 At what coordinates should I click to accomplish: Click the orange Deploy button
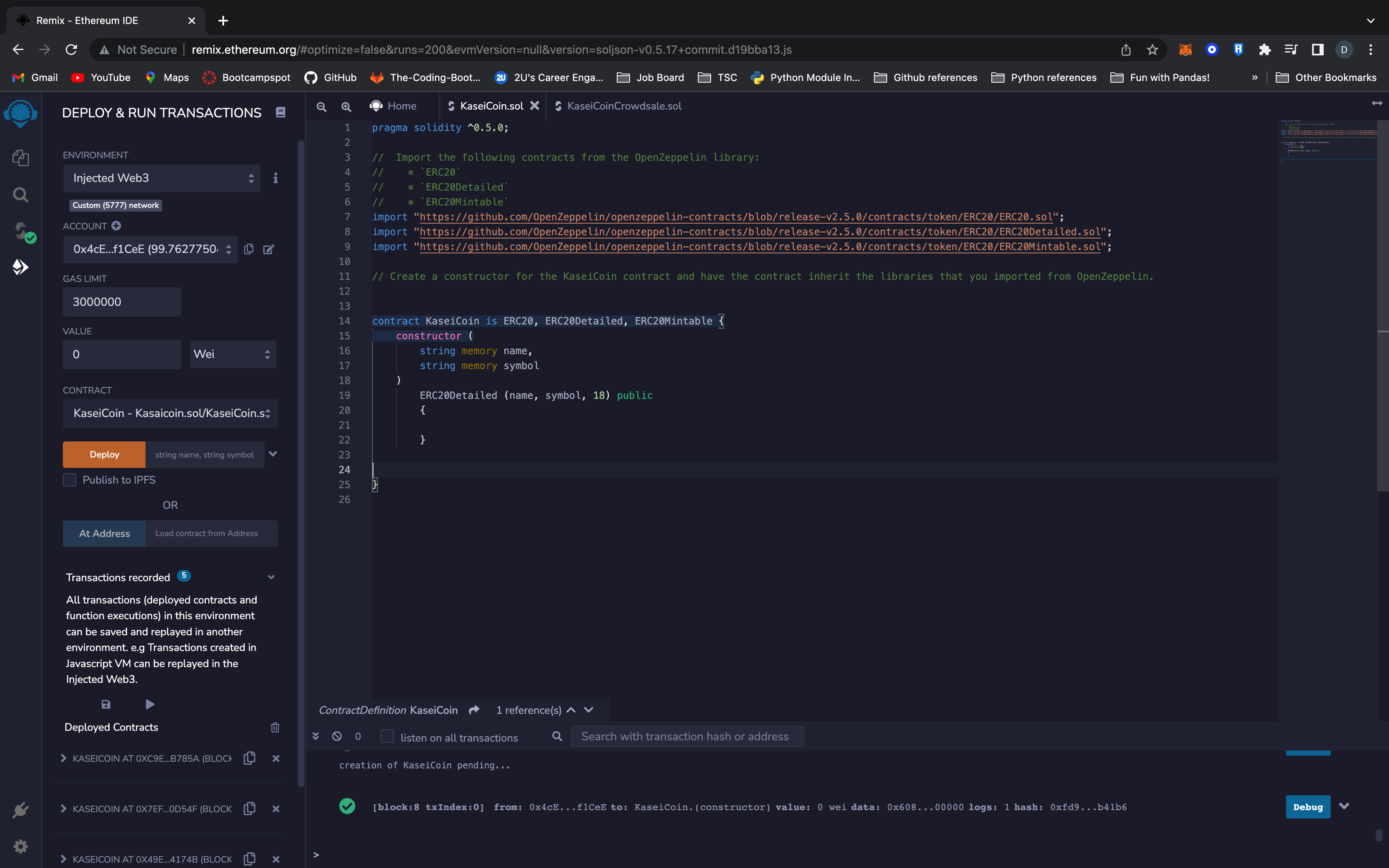(105, 455)
